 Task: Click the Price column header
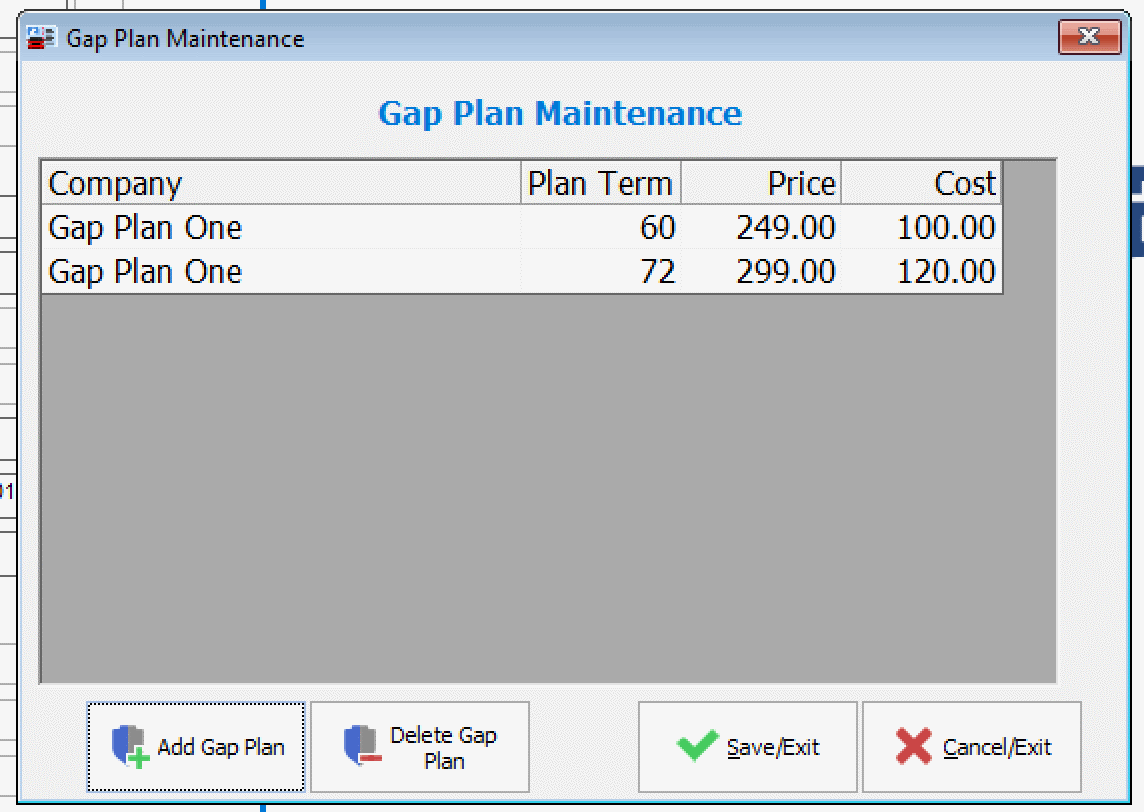click(760, 183)
